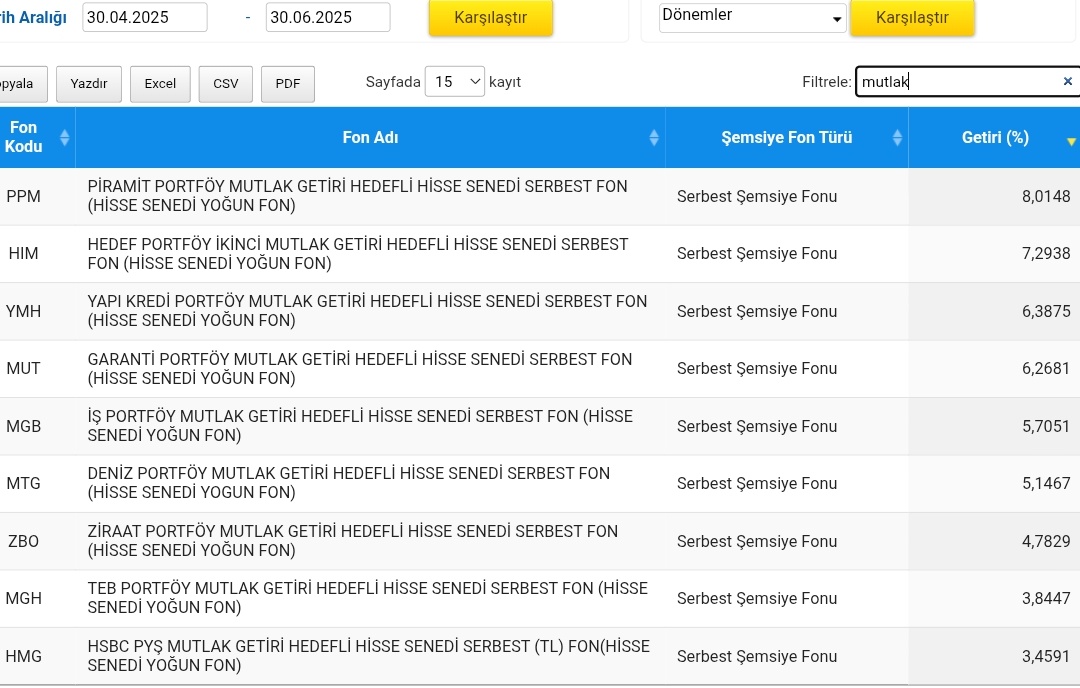Viewport: 1080px width, 688px height.
Task: Click the end date field 30.06.2025
Action: tap(328, 17)
